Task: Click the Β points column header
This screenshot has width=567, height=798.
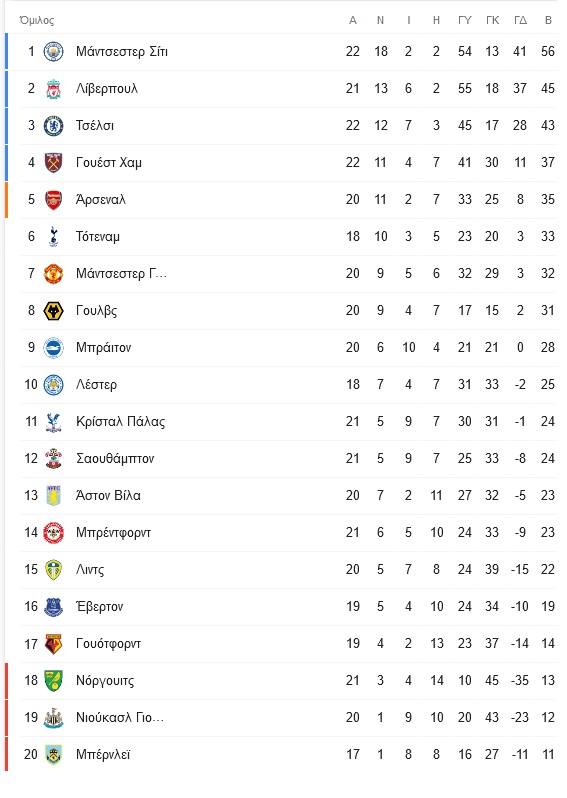Action: [548, 20]
